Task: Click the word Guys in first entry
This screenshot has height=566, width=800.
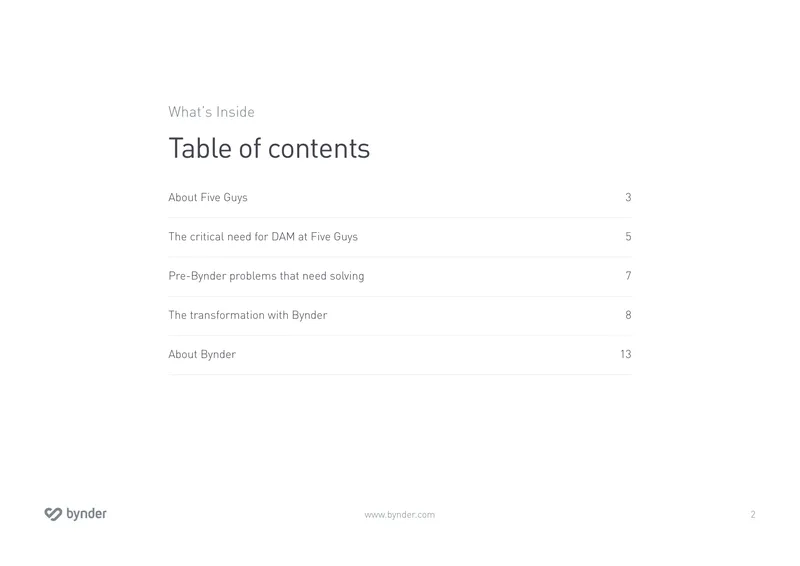Action: (x=235, y=198)
